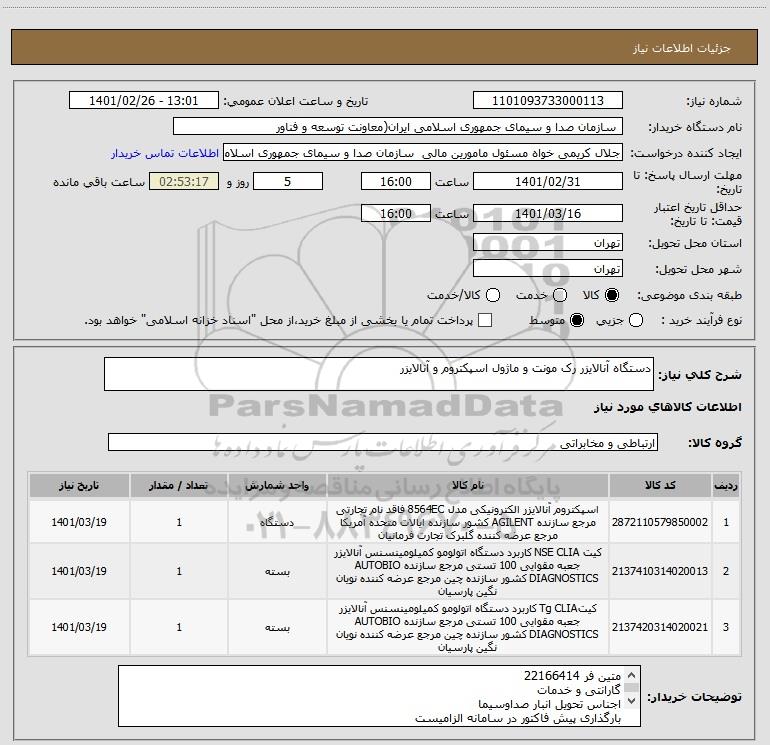Click تاریخ نیاز column header
The image size is (770, 745).
pyautogui.click(x=79, y=485)
